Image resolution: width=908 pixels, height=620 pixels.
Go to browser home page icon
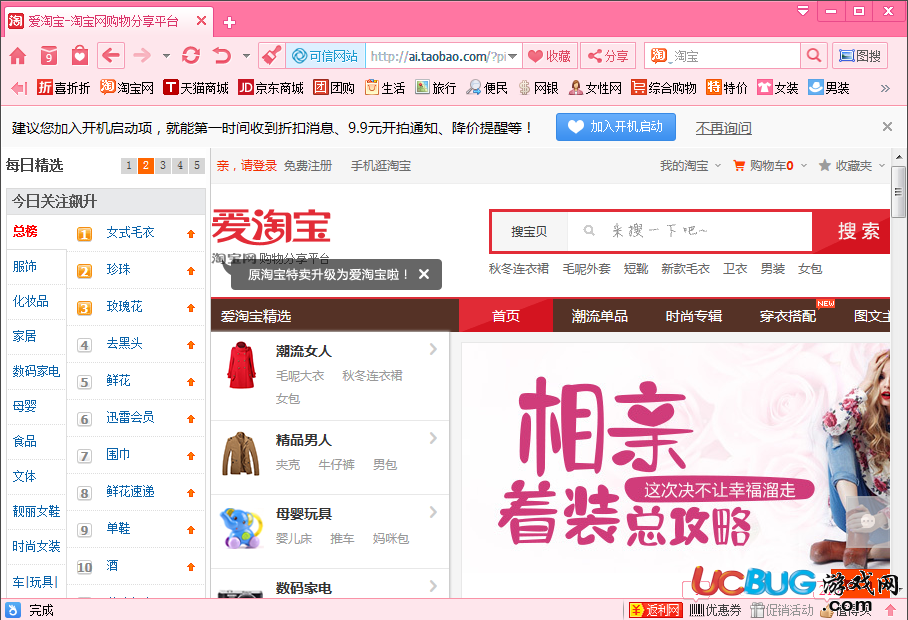coord(18,56)
